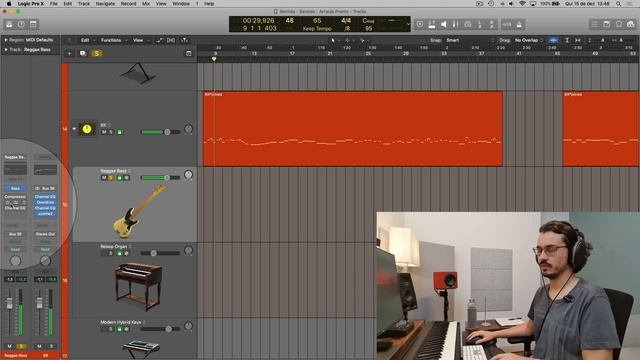Select the left-click pointer tool menu
The height and width of the screenshot is (360, 640).
(x=335, y=40)
